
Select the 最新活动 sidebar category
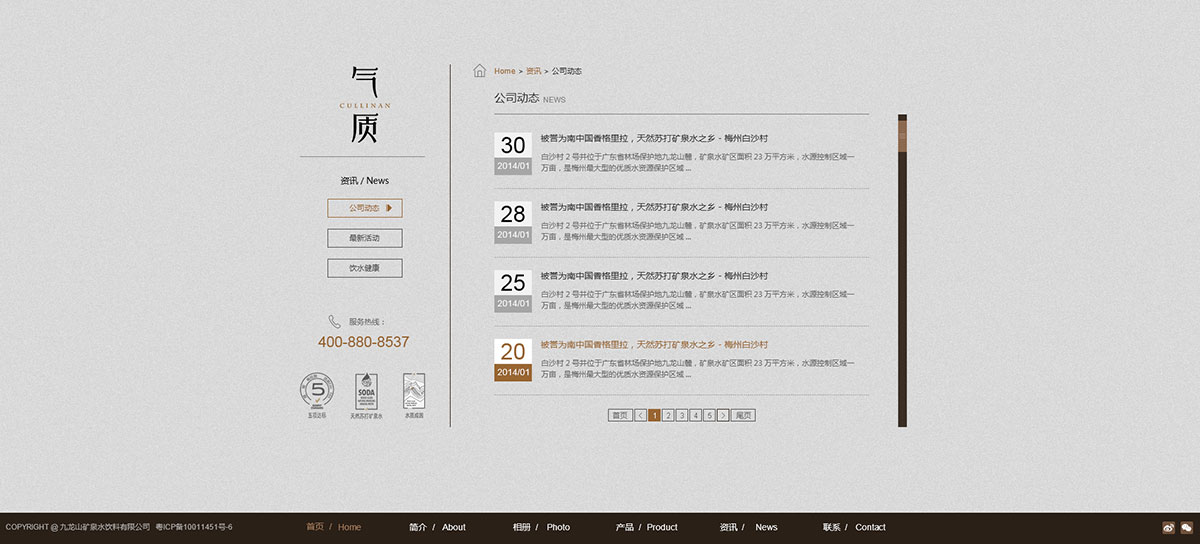tap(364, 238)
